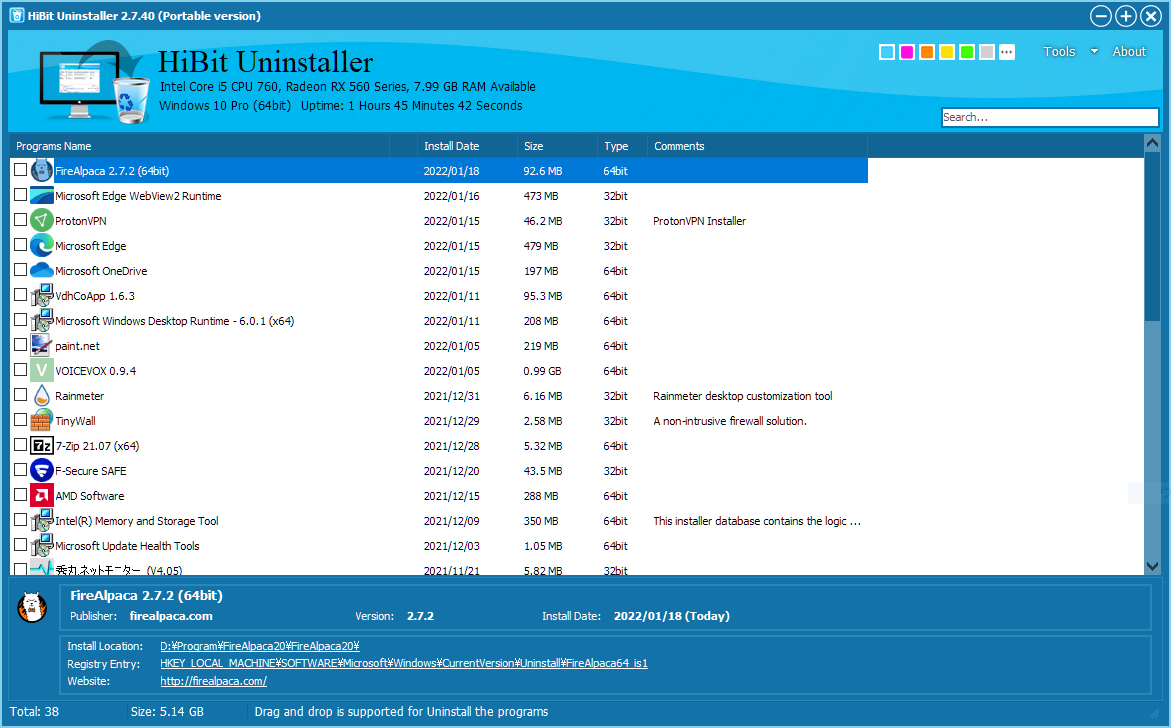The image size is (1171, 728).
Task: Open more theme colors ellipsis button
Action: (1007, 52)
